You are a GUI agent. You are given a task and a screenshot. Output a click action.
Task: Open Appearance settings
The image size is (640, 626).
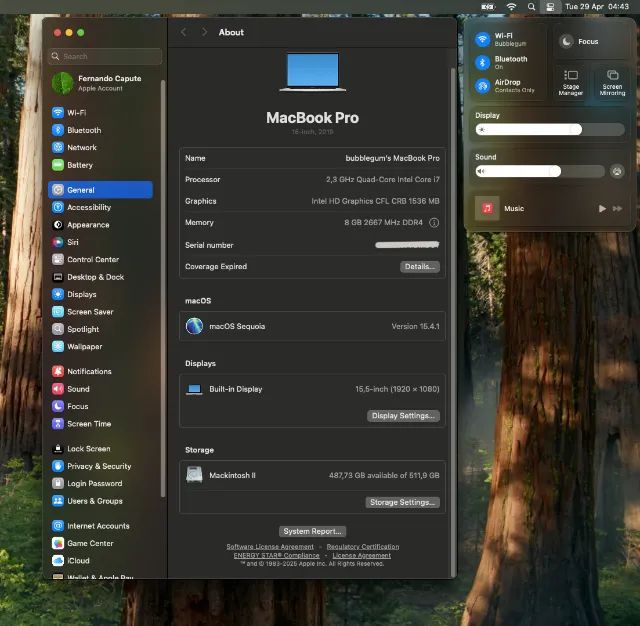point(100,225)
